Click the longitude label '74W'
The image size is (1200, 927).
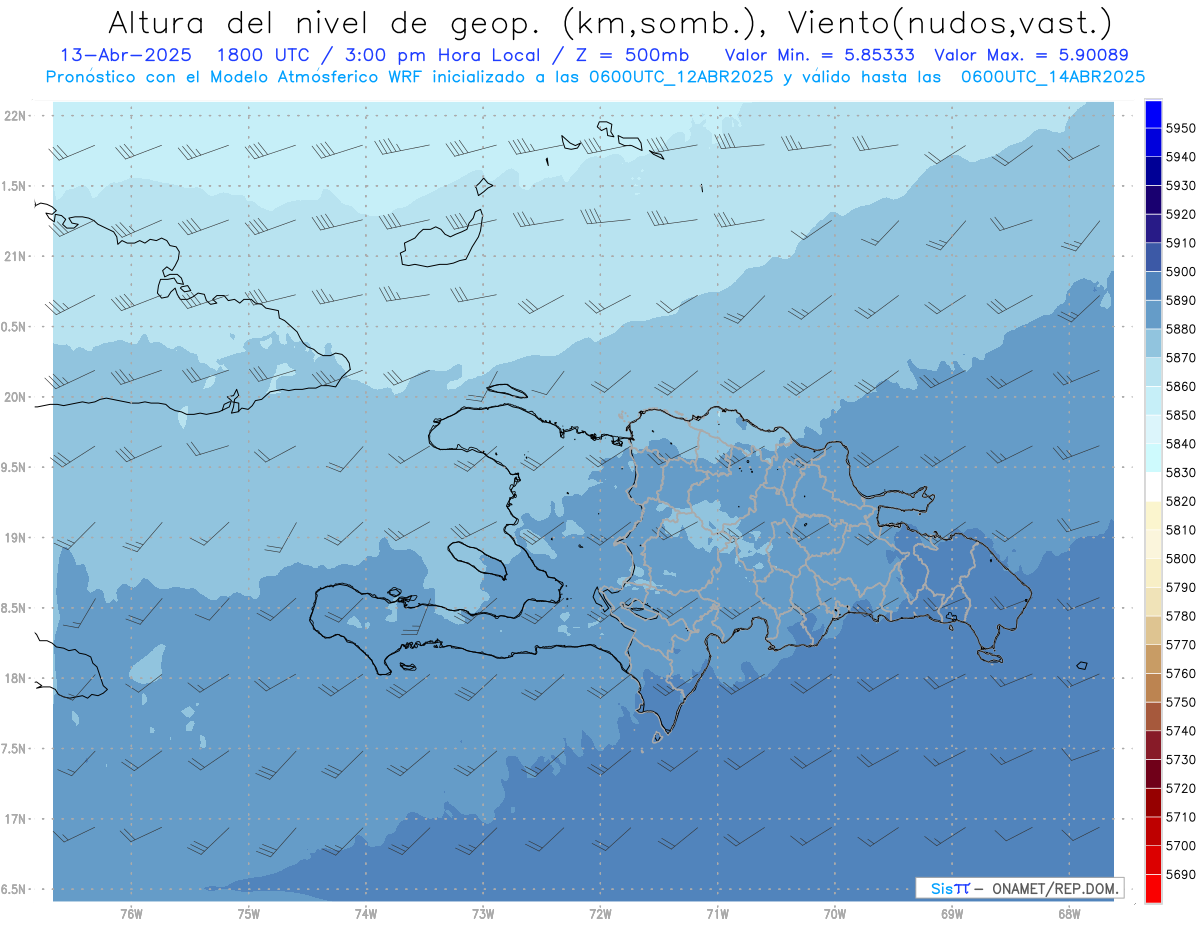366,913
